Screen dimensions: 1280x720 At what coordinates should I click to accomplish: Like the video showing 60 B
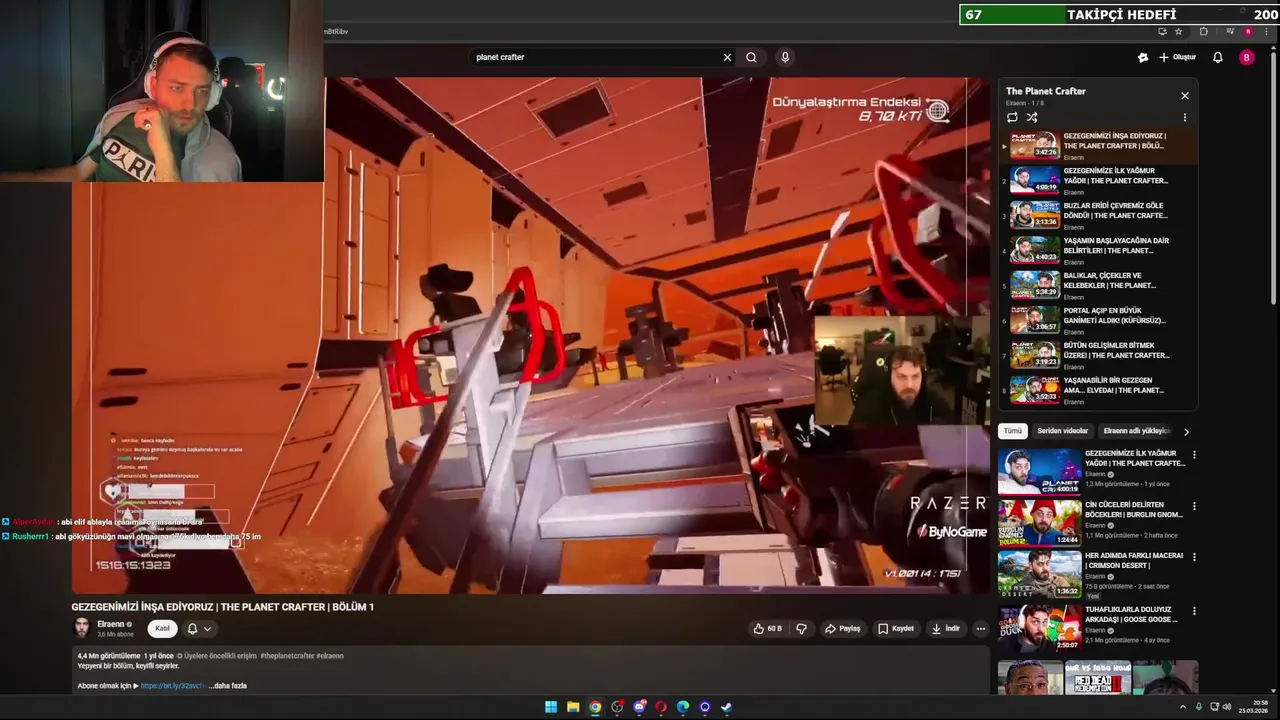(x=767, y=629)
